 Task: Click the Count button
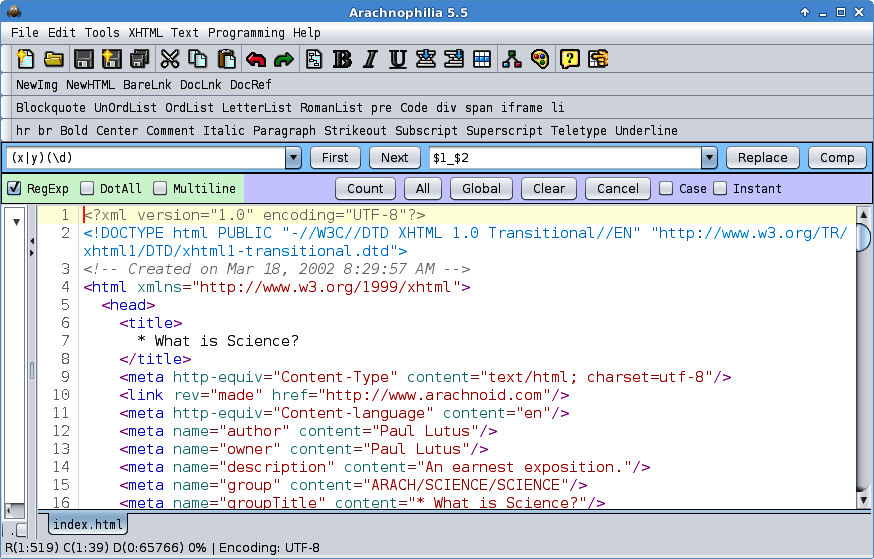click(365, 188)
